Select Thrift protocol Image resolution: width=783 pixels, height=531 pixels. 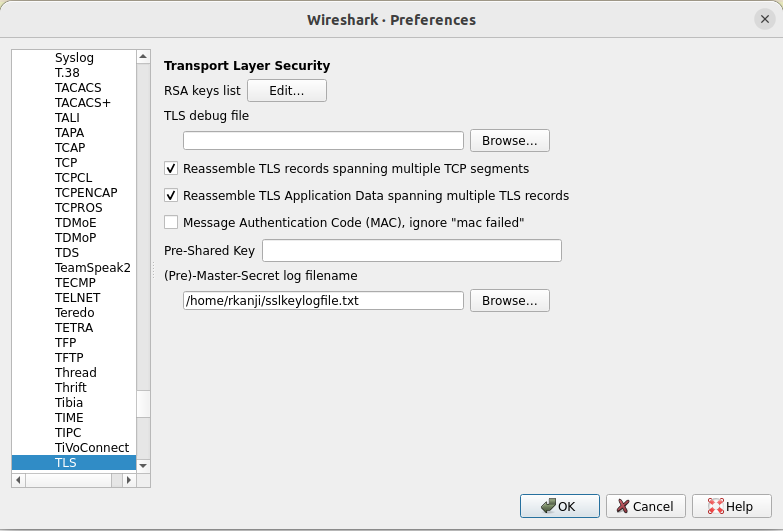[74, 387]
